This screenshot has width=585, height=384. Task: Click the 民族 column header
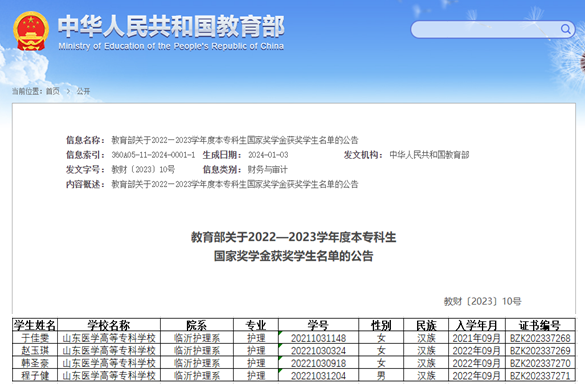tap(426, 325)
